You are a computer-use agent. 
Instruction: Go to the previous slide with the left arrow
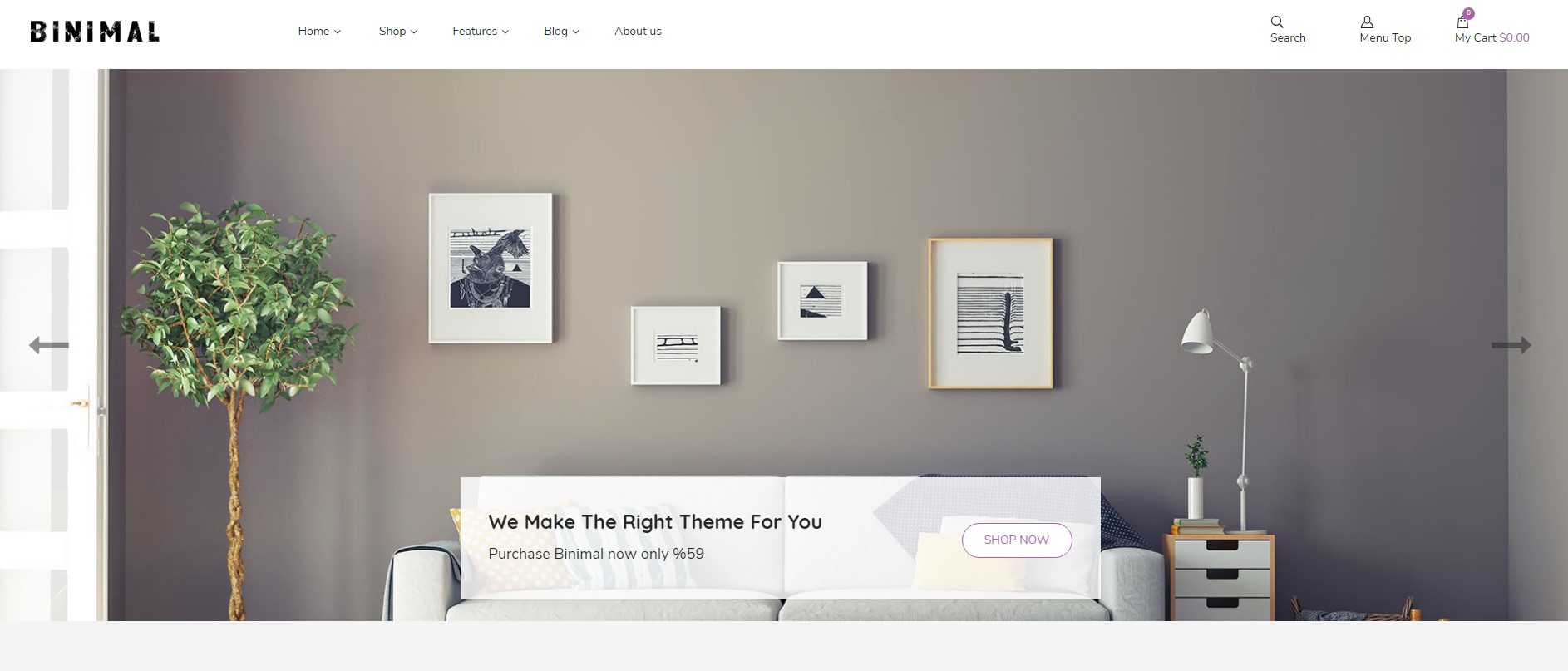pos(49,345)
